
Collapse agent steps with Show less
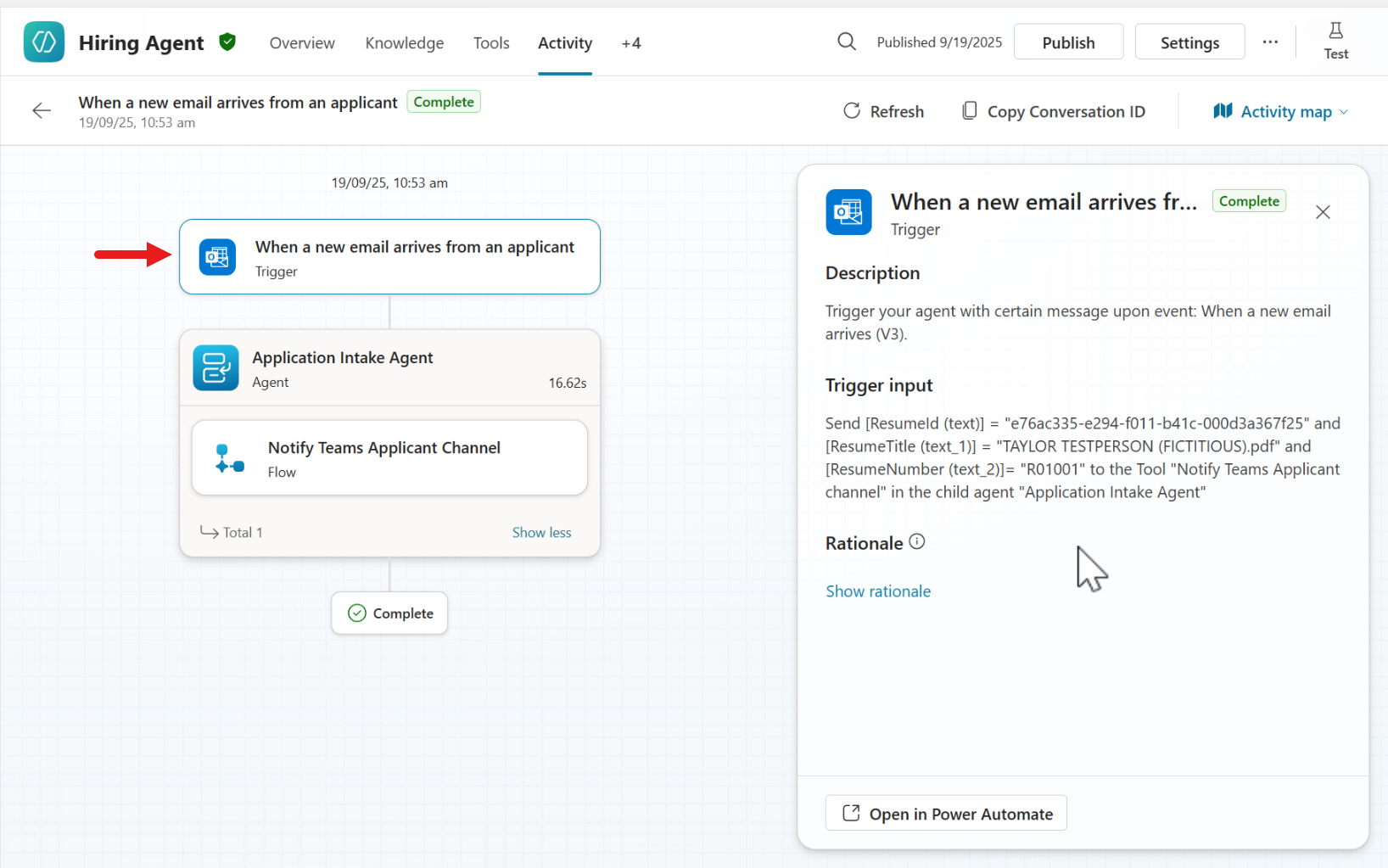(541, 533)
